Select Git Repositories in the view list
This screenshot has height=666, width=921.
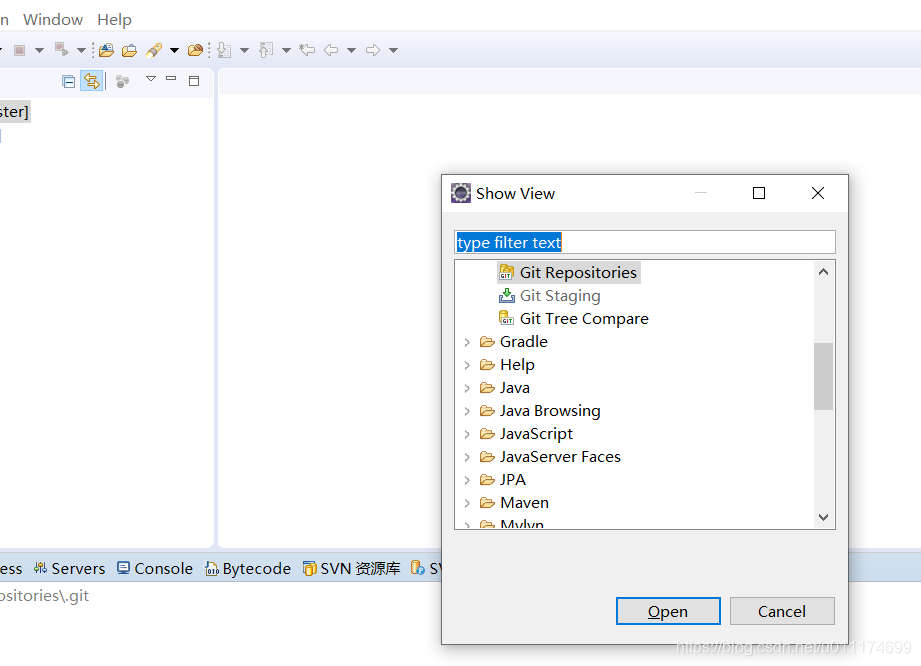point(578,273)
